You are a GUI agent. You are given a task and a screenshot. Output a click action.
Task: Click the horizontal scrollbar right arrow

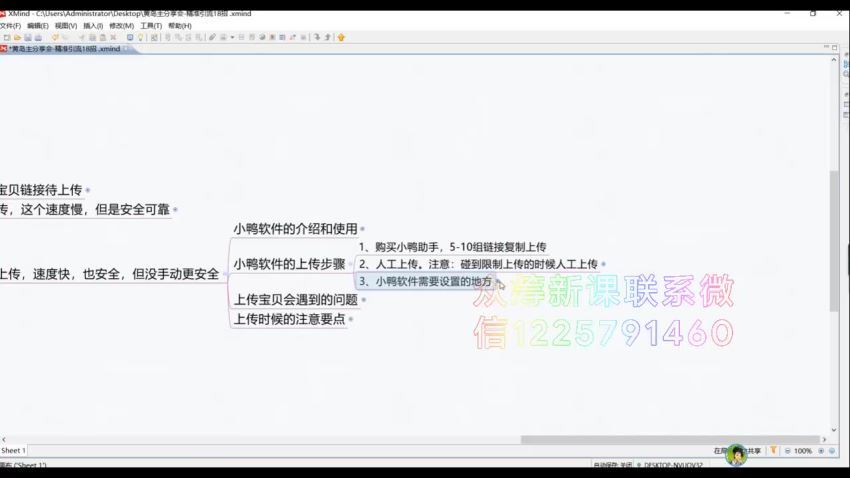pyautogui.click(x=825, y=440)
